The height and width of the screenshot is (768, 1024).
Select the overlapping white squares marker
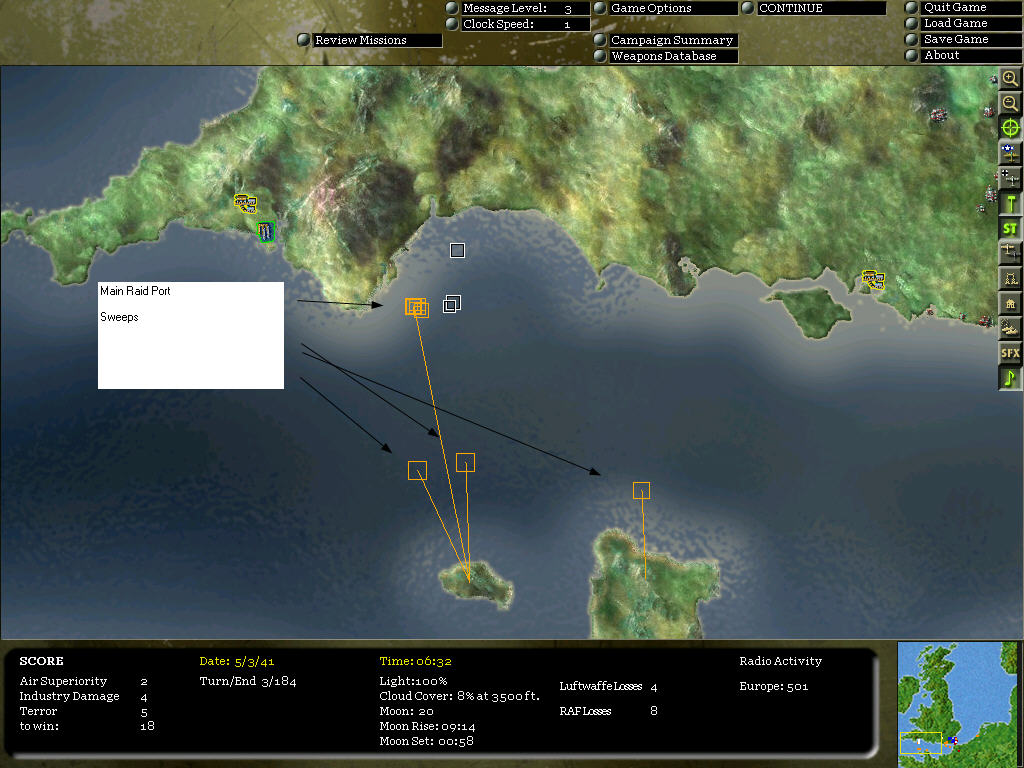pyautogui.click(x=452, y=304)
